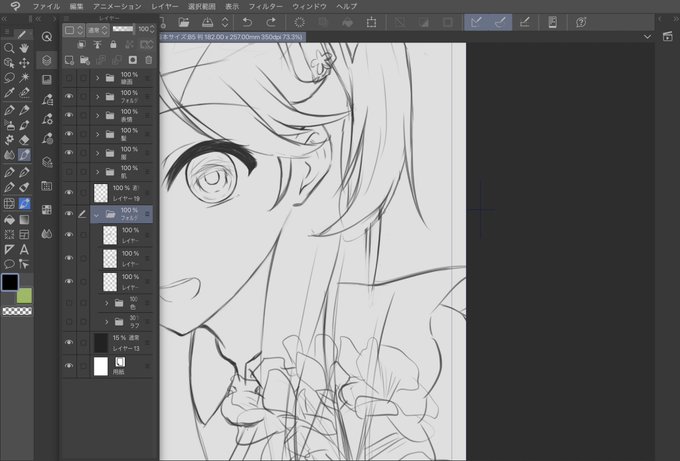Select the Text tool letter A
Viewport: 680px width, 461px height.
(x=24, y=249)
